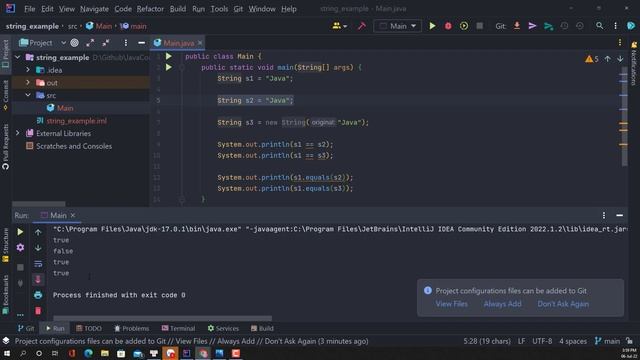This screenshot has height=360, width=640.
Task: Rerun Main in Run panel
Action: (20, 232)
